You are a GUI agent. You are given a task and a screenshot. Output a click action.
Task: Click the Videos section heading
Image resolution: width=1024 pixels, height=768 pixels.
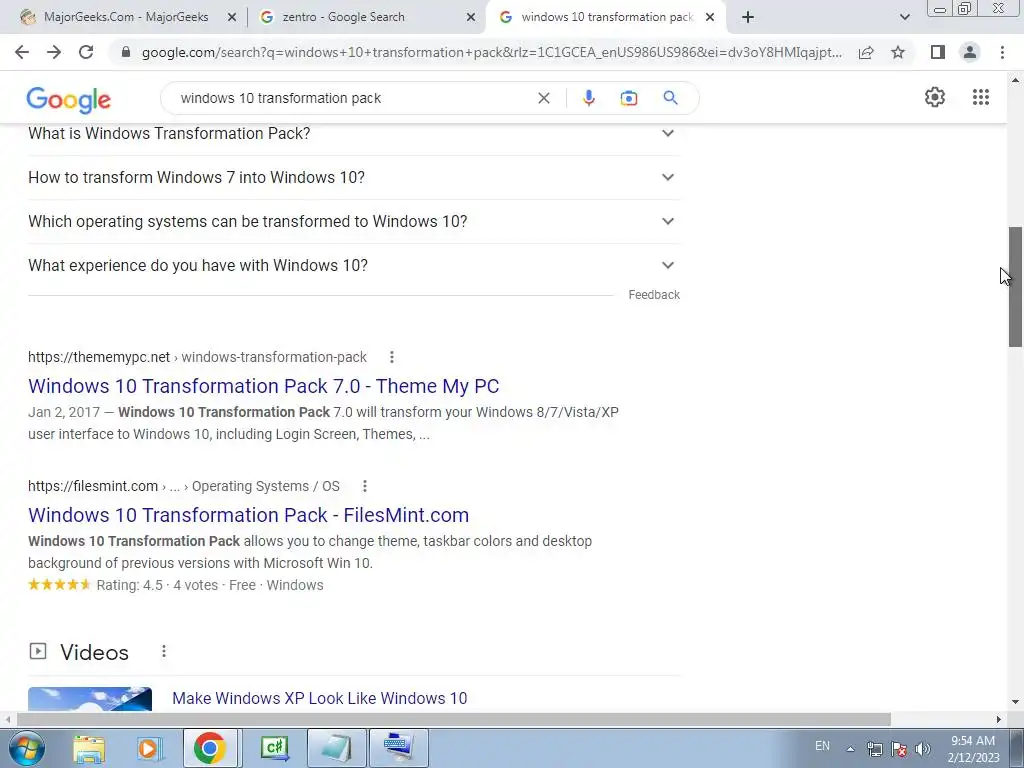94,652
